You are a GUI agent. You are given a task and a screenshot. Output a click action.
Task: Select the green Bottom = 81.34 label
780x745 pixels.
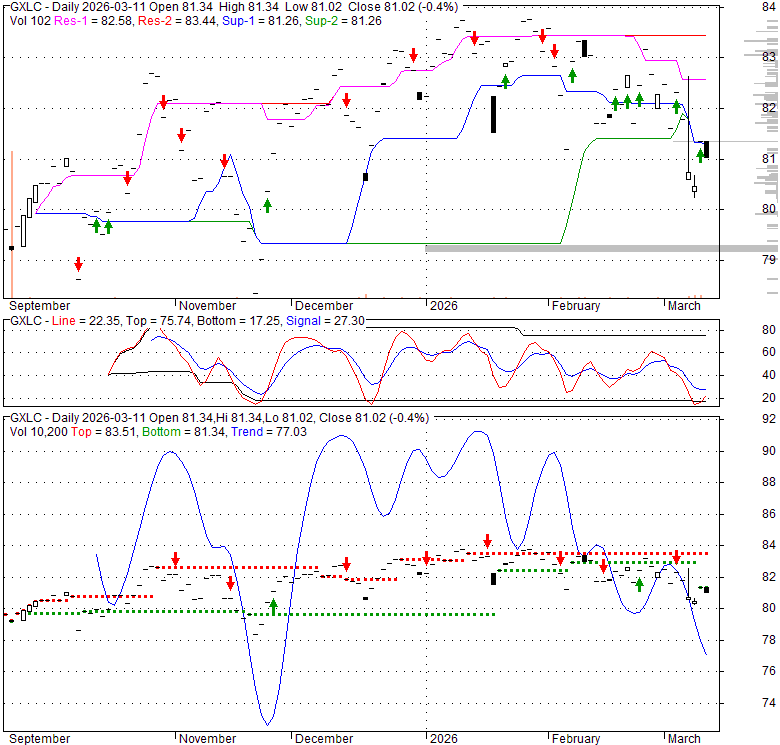coord(180,431)
